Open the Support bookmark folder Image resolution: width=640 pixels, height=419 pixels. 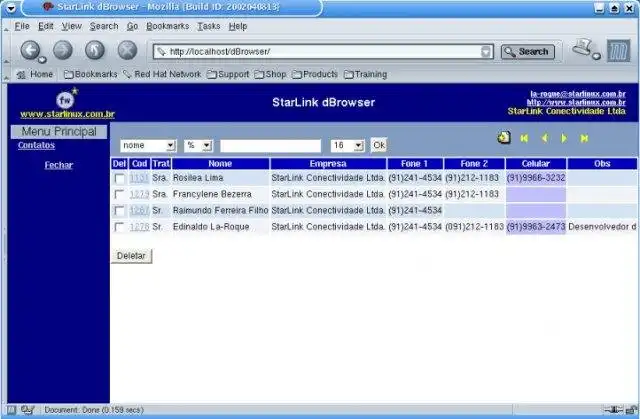tap(228, 74)
